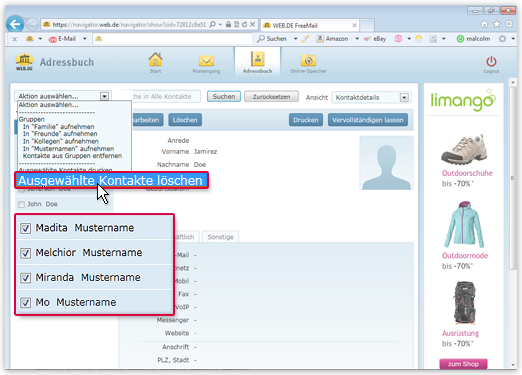522x375 pixels.
Task: Open browser home page icon
Action: coord(484,24)
